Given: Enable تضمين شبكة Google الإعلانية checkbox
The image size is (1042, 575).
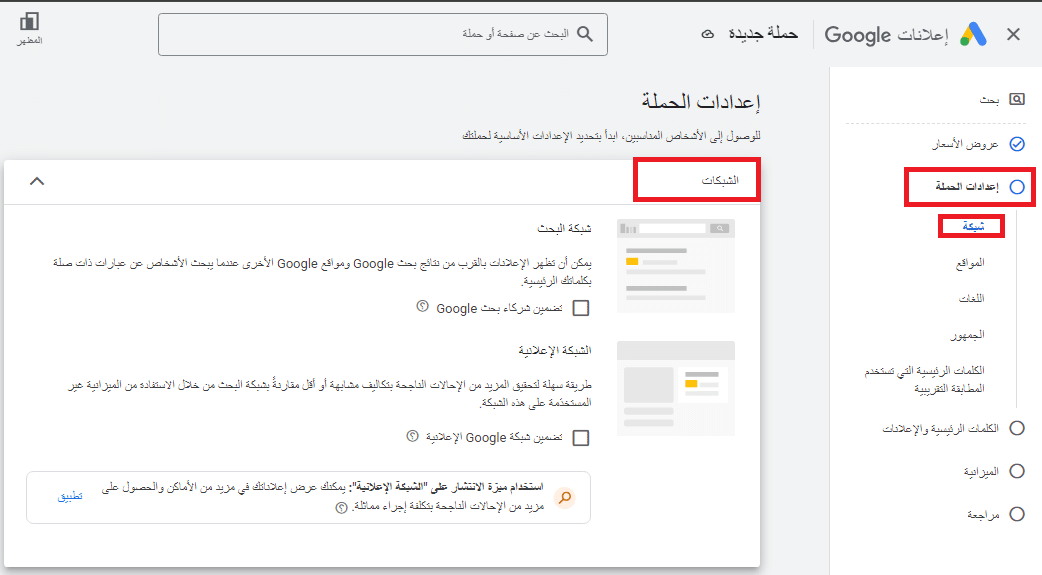Looking at the screenshot, I should coord(581,437).
